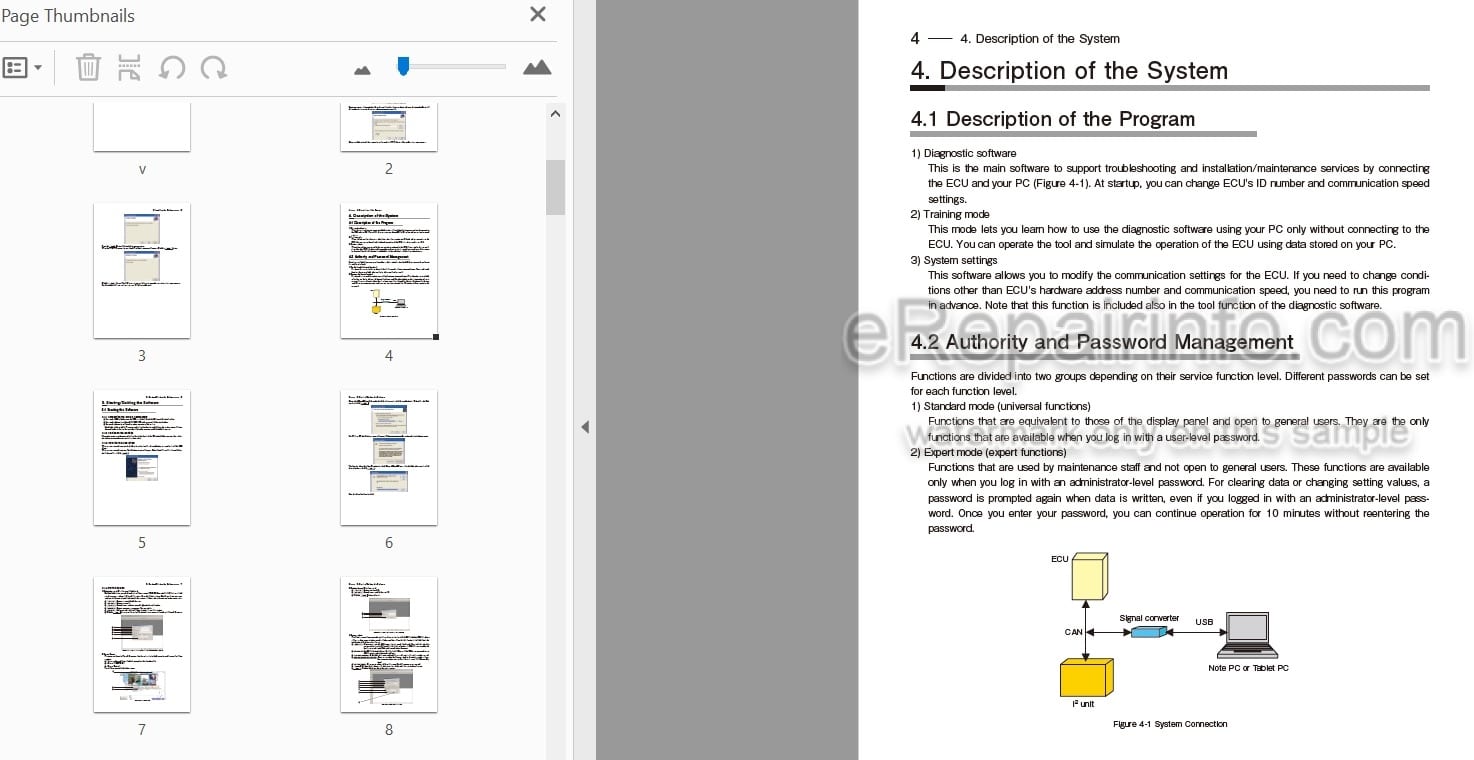This screenshot has width=1474, height=760.
Task: Reduce thumbnail size small mountain icon
Action: (x=362, y=70)
